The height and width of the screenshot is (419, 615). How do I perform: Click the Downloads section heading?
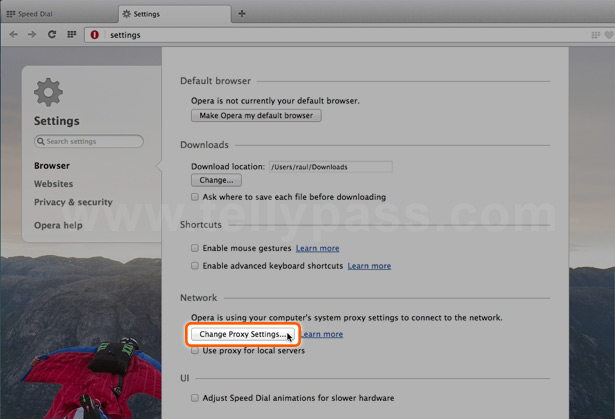(204, 145)
